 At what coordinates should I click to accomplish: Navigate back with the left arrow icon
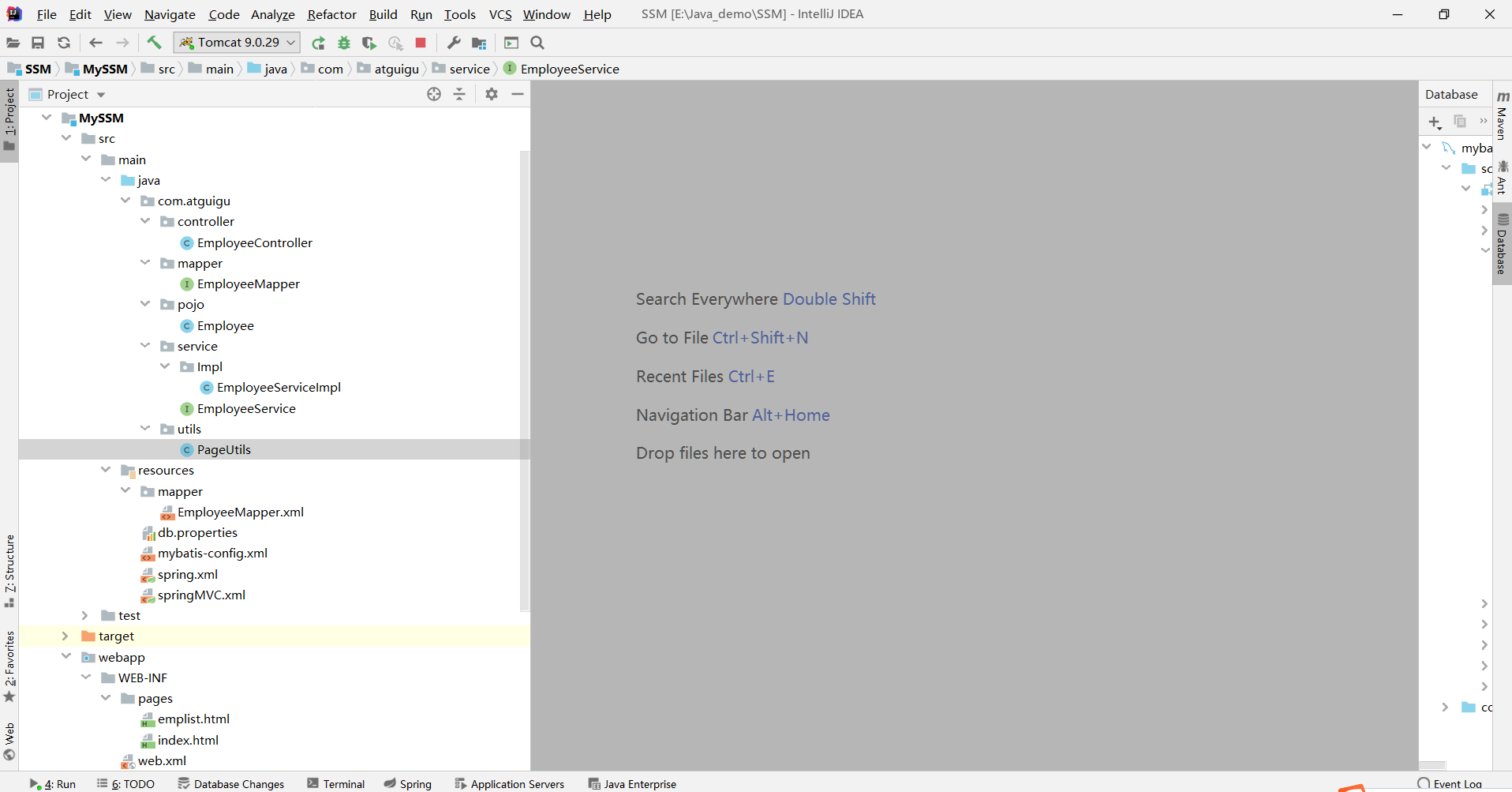click(96, 43)
